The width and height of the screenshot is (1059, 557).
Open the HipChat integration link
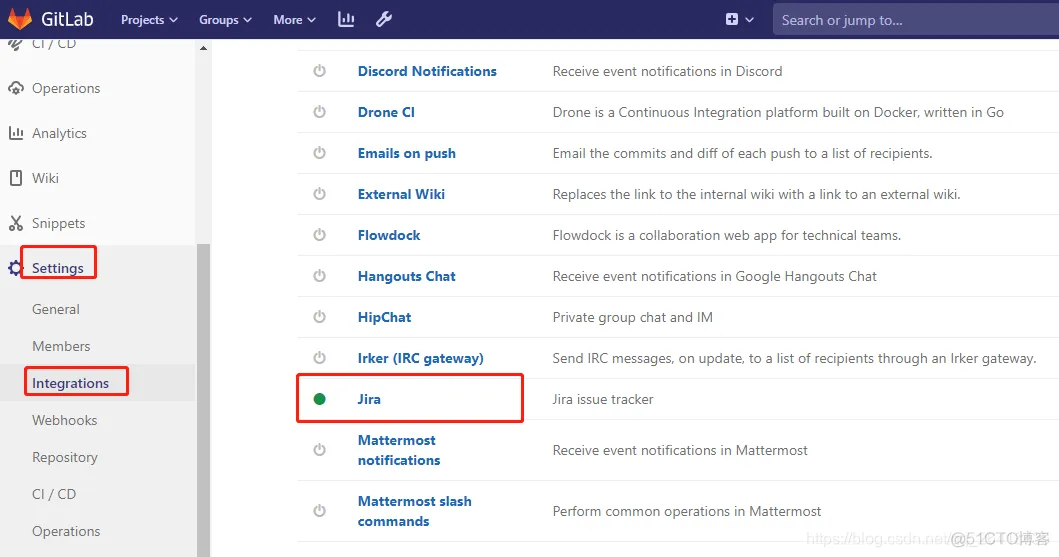pos(384,317)
